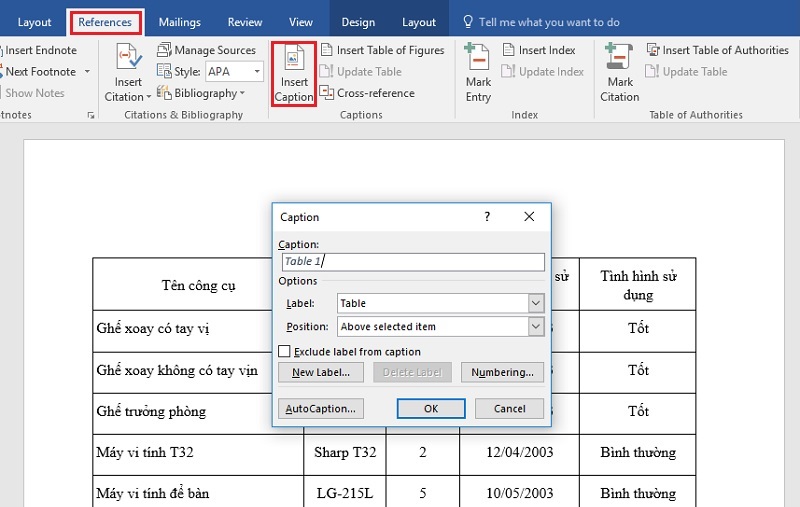Viewport: 800px width, 507px height.
Task: Open the References tab
Action: pos(105,22)
